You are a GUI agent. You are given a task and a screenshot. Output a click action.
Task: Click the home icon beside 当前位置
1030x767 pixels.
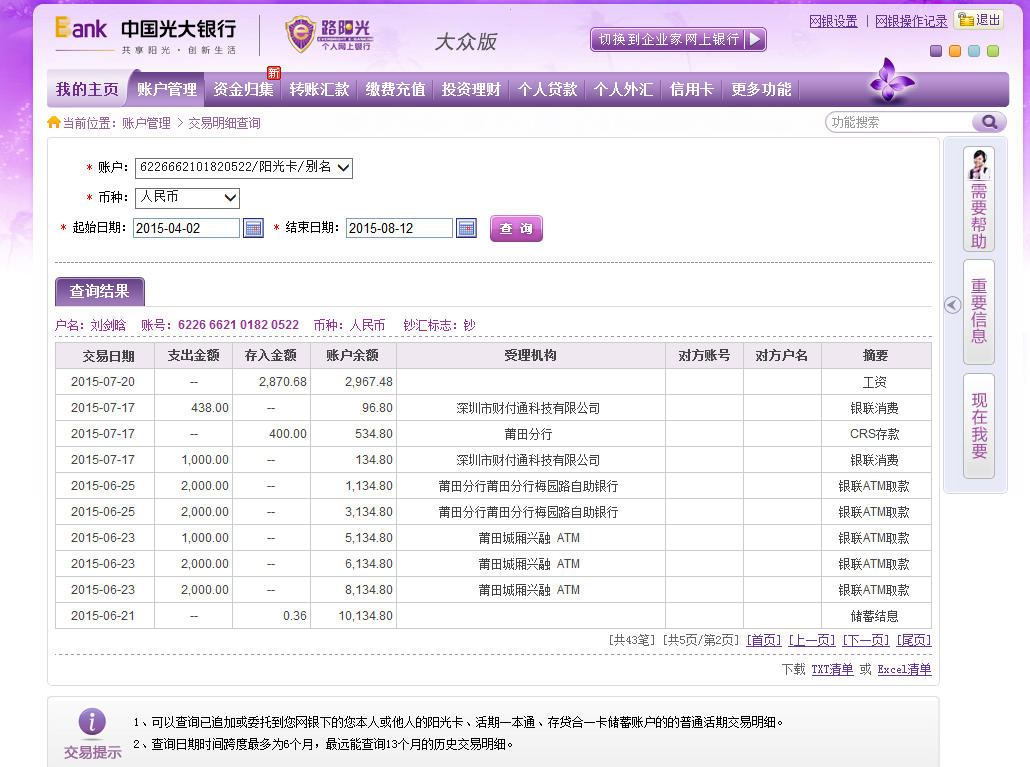pyautogui.click(x=54, y=123)
